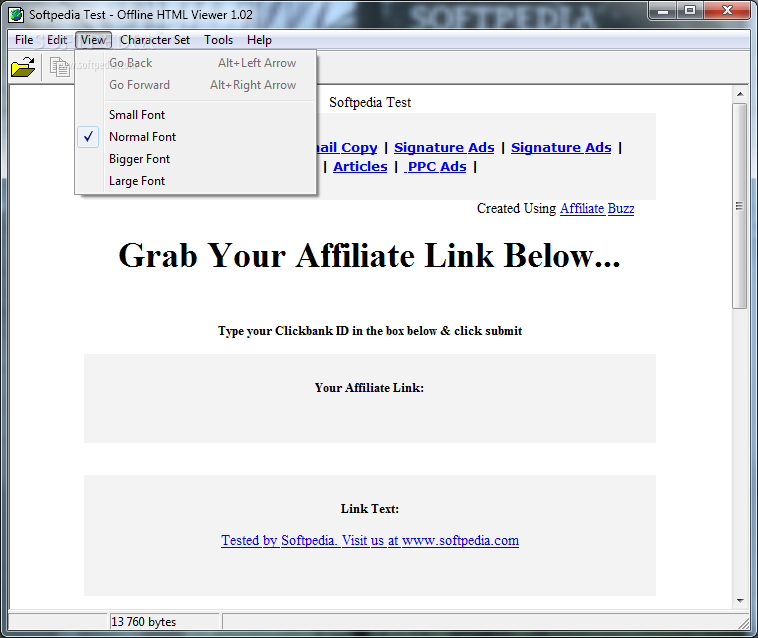
Task: Follow the Articles link
Action: 360,167
